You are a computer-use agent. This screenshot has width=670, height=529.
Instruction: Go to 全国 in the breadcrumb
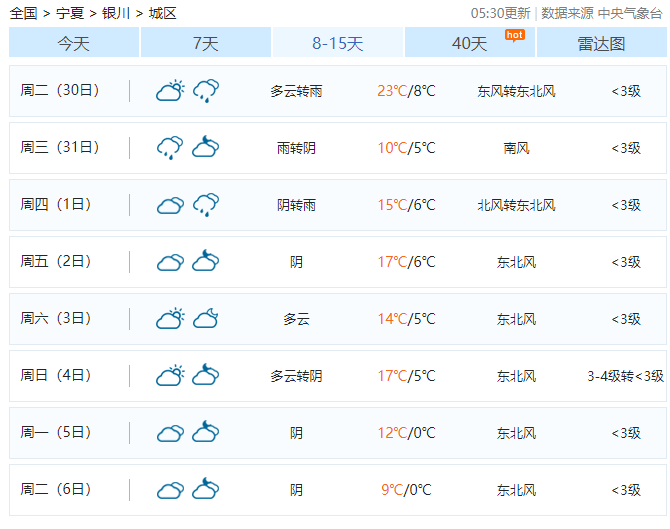[23, 13]
